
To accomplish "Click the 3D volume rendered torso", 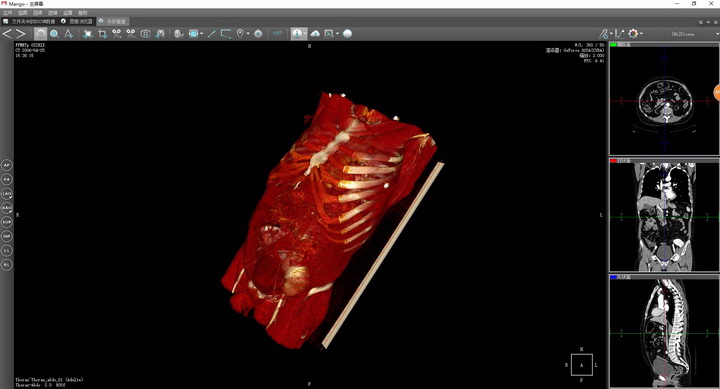I will click(329, 220).
